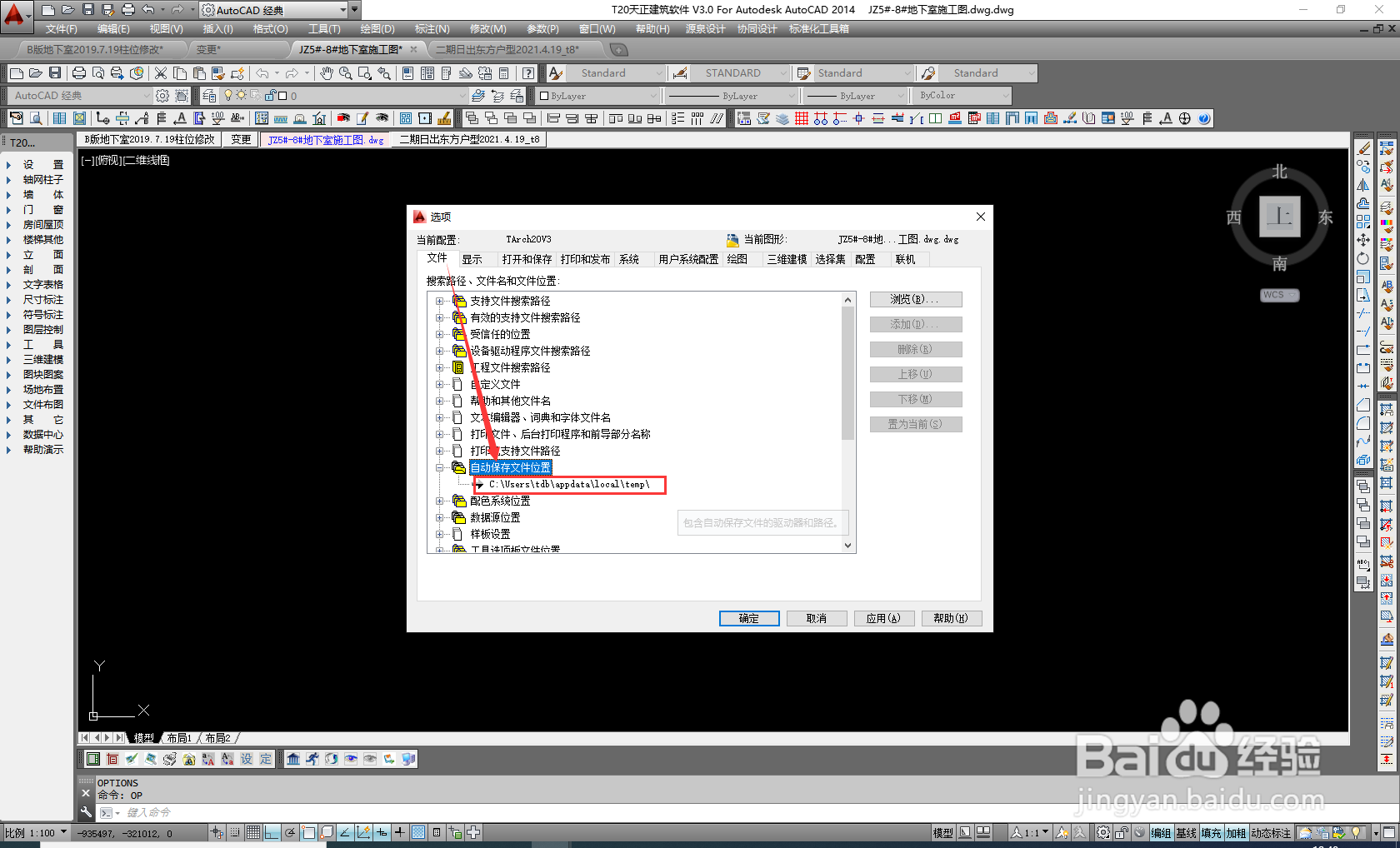Click the wrench icon beside the command line

[86, 812]
